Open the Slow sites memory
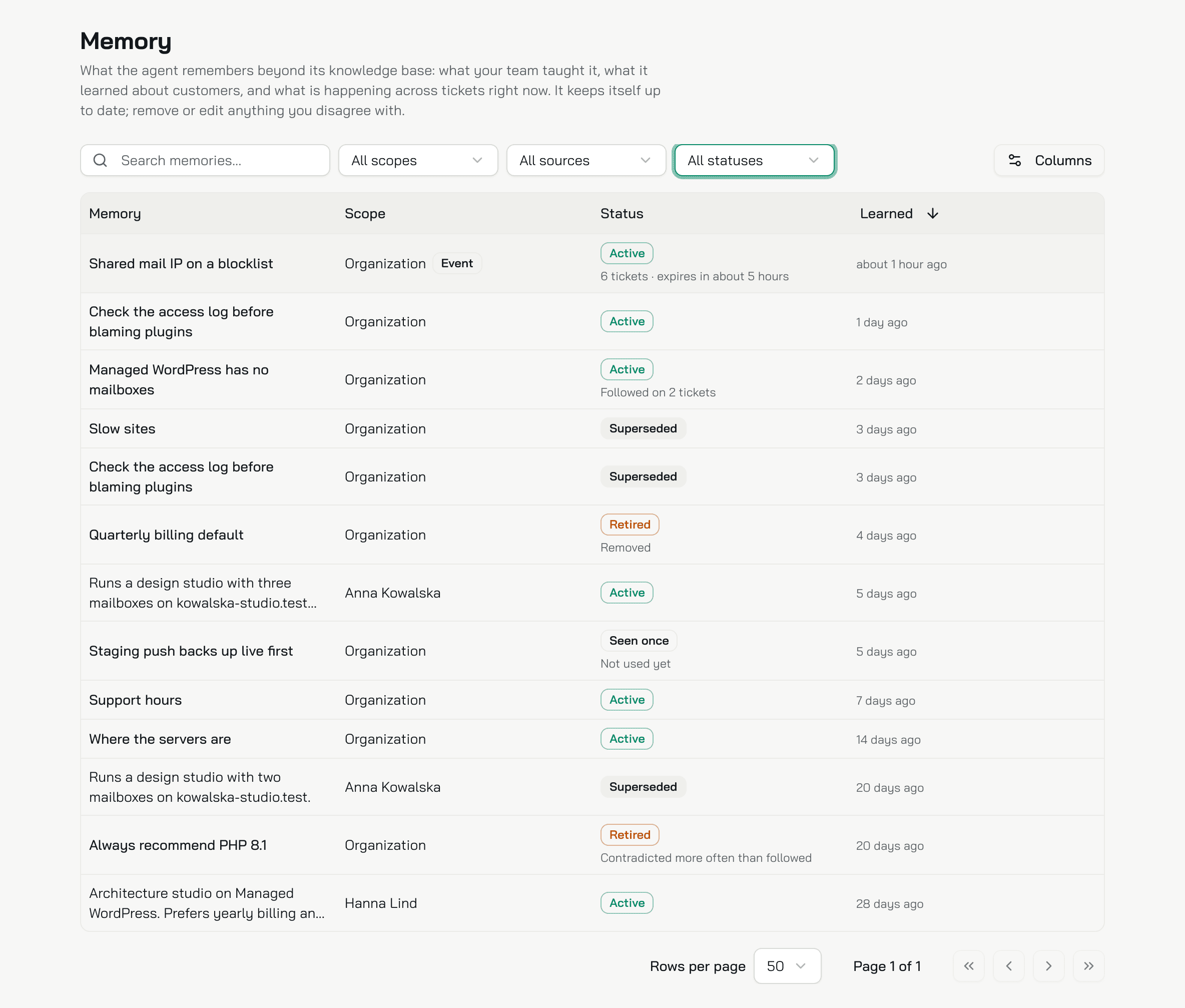The height and width of the screenshot is (1008, 1185). 122,429
